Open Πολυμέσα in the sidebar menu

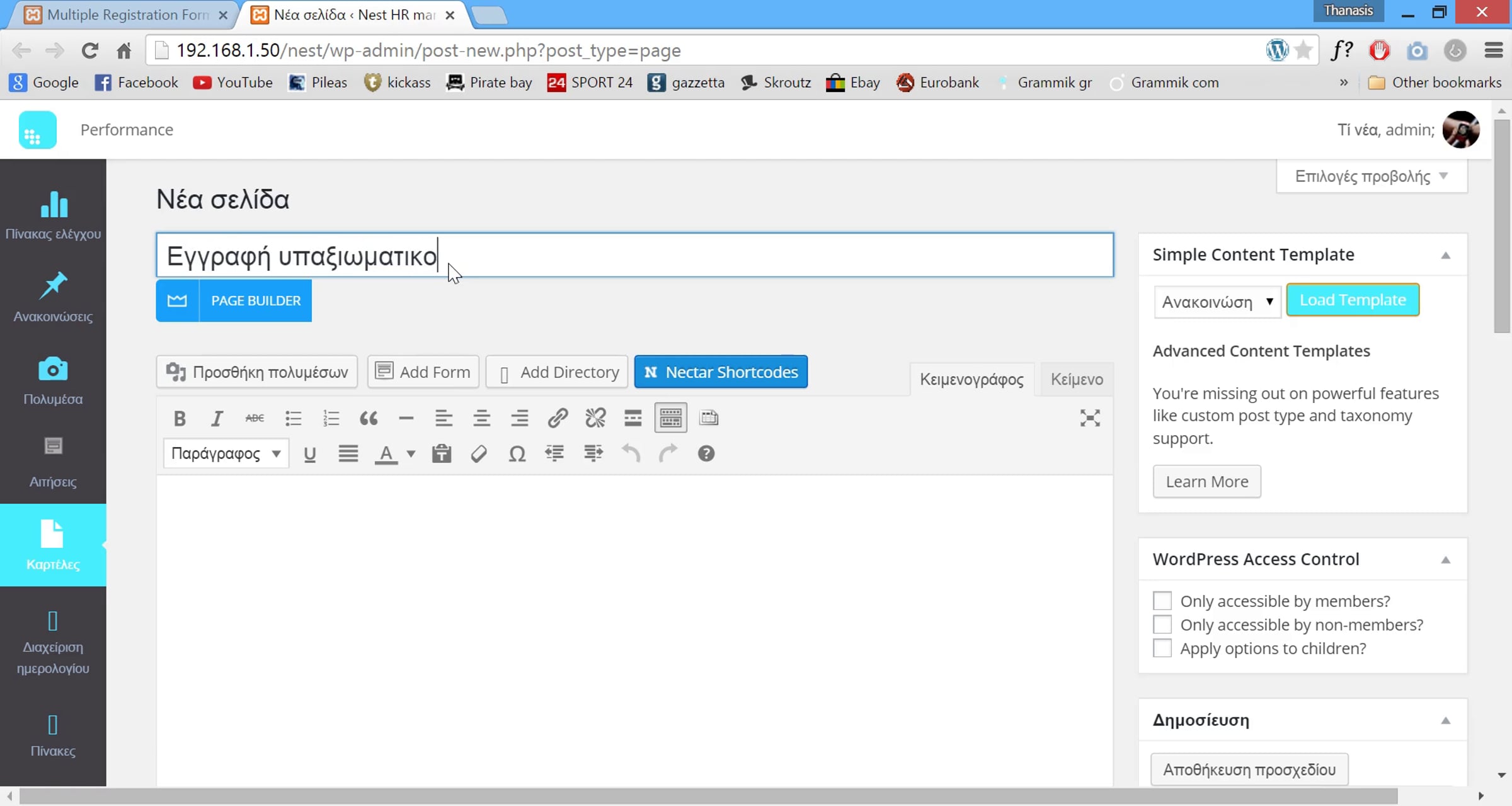[53, 381]
